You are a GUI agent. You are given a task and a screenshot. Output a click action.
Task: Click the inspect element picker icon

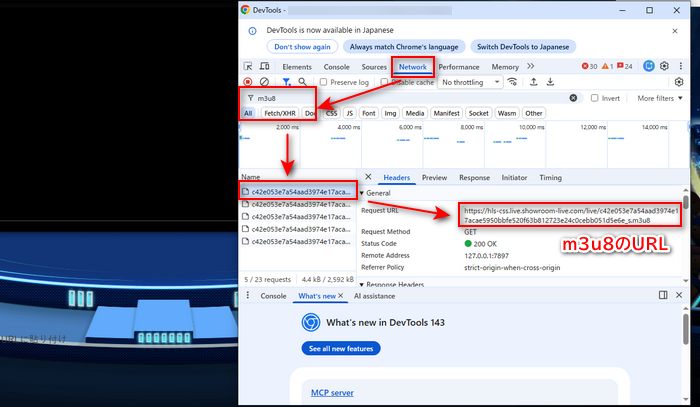[x=249, y=67]
